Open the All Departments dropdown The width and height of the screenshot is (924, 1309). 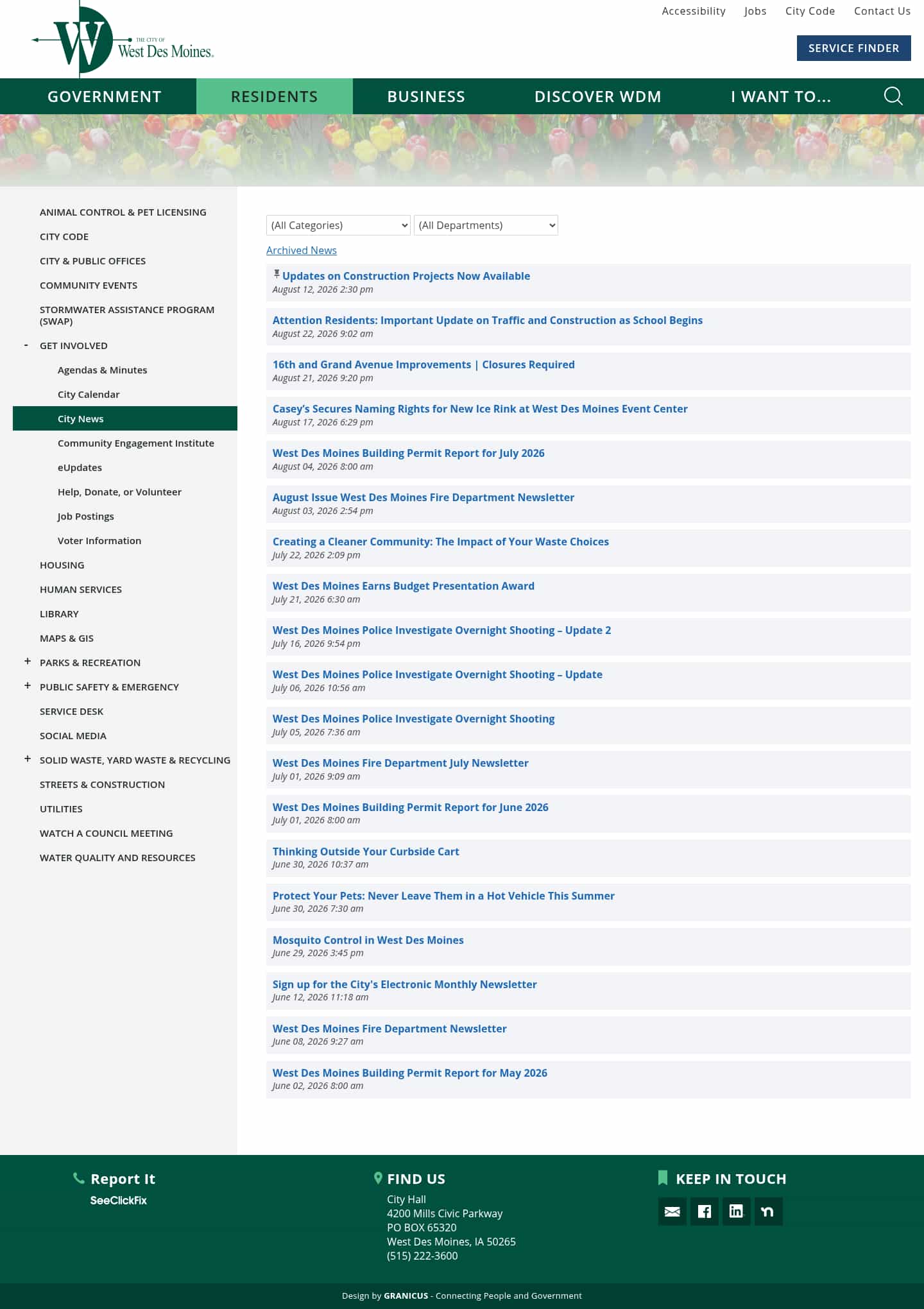click(486, 225)
